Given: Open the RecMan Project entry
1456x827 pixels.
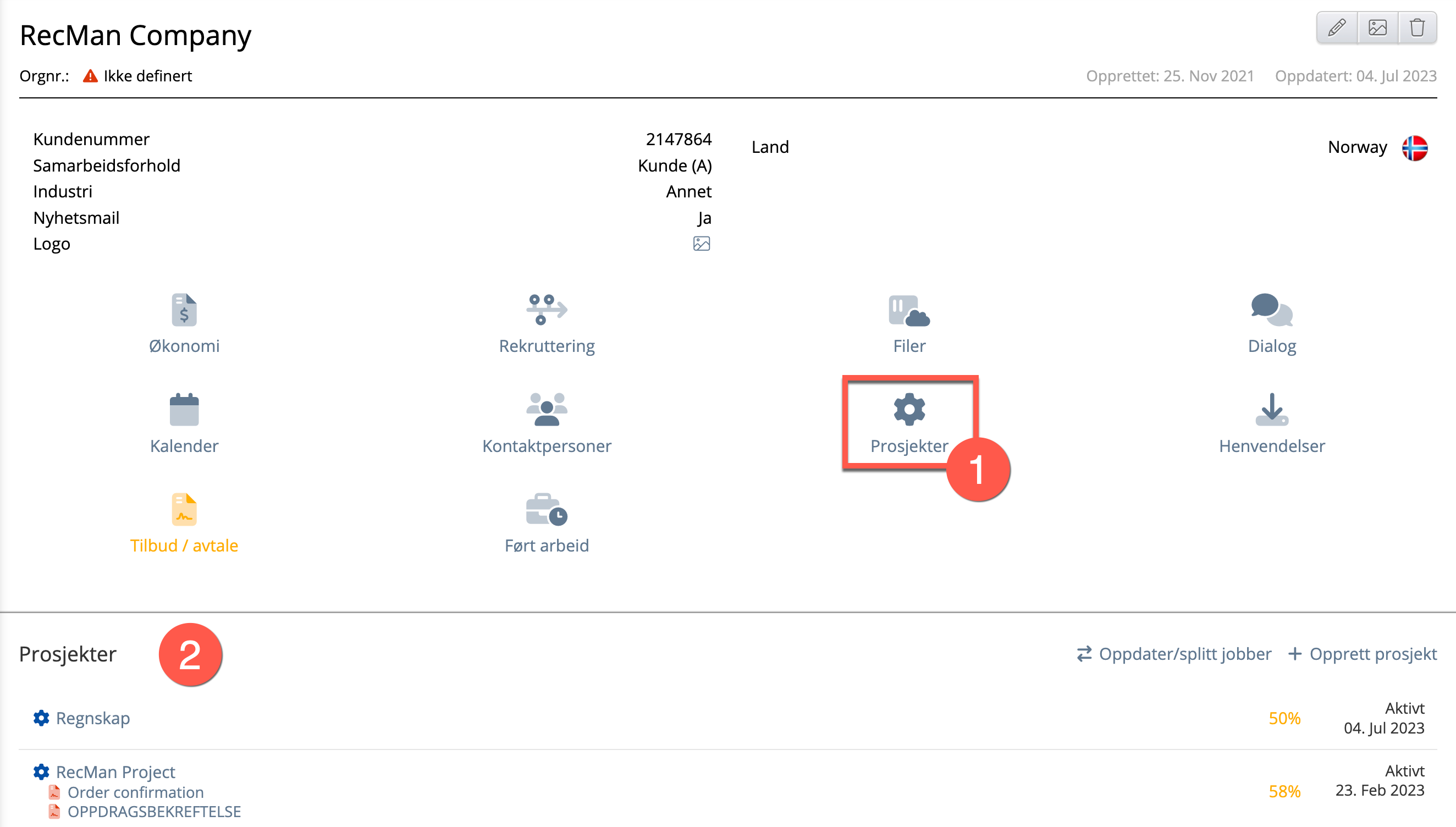Looking at the screenshot, I should [115, 771].
